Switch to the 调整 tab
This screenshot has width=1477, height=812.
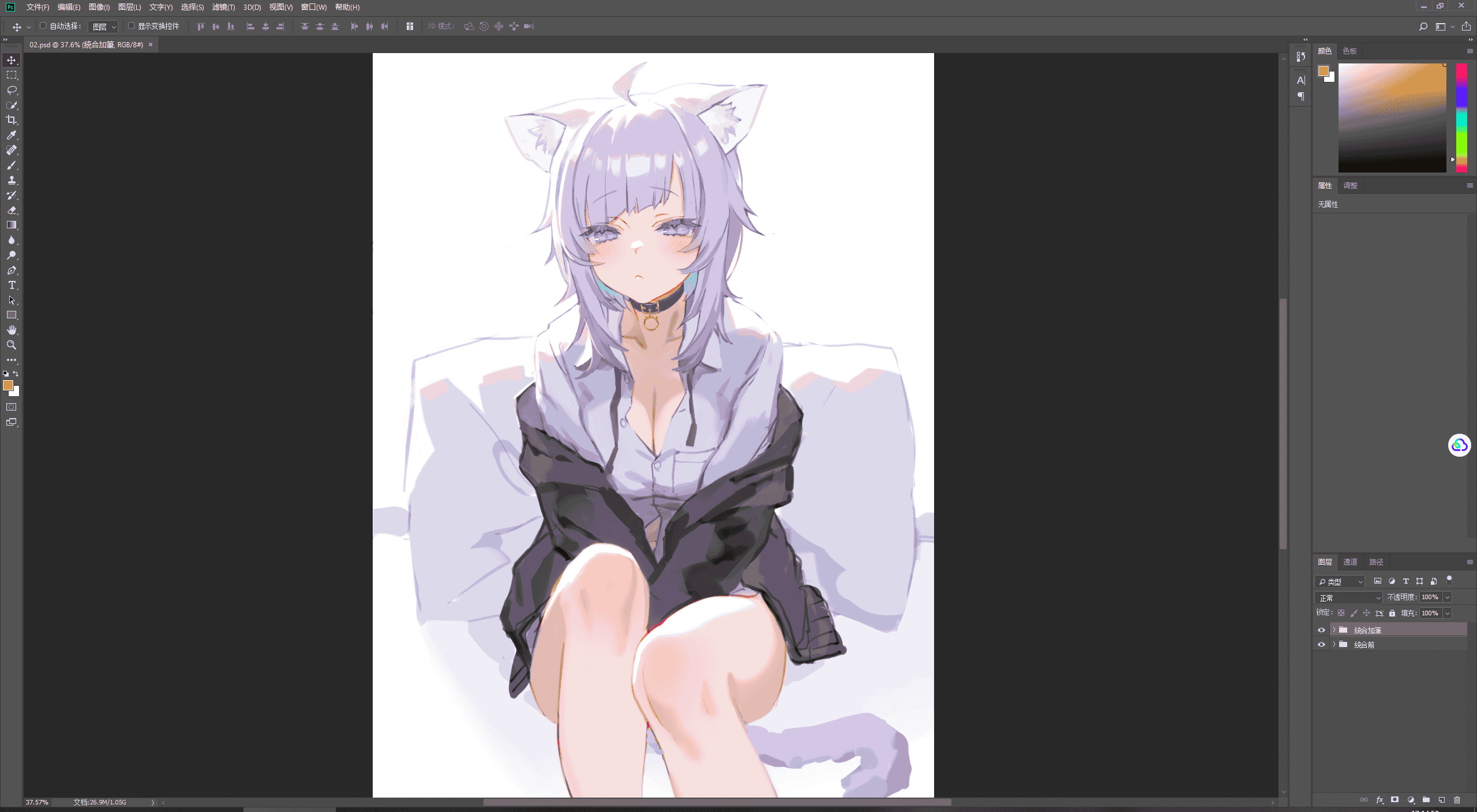click(1350, 185)
